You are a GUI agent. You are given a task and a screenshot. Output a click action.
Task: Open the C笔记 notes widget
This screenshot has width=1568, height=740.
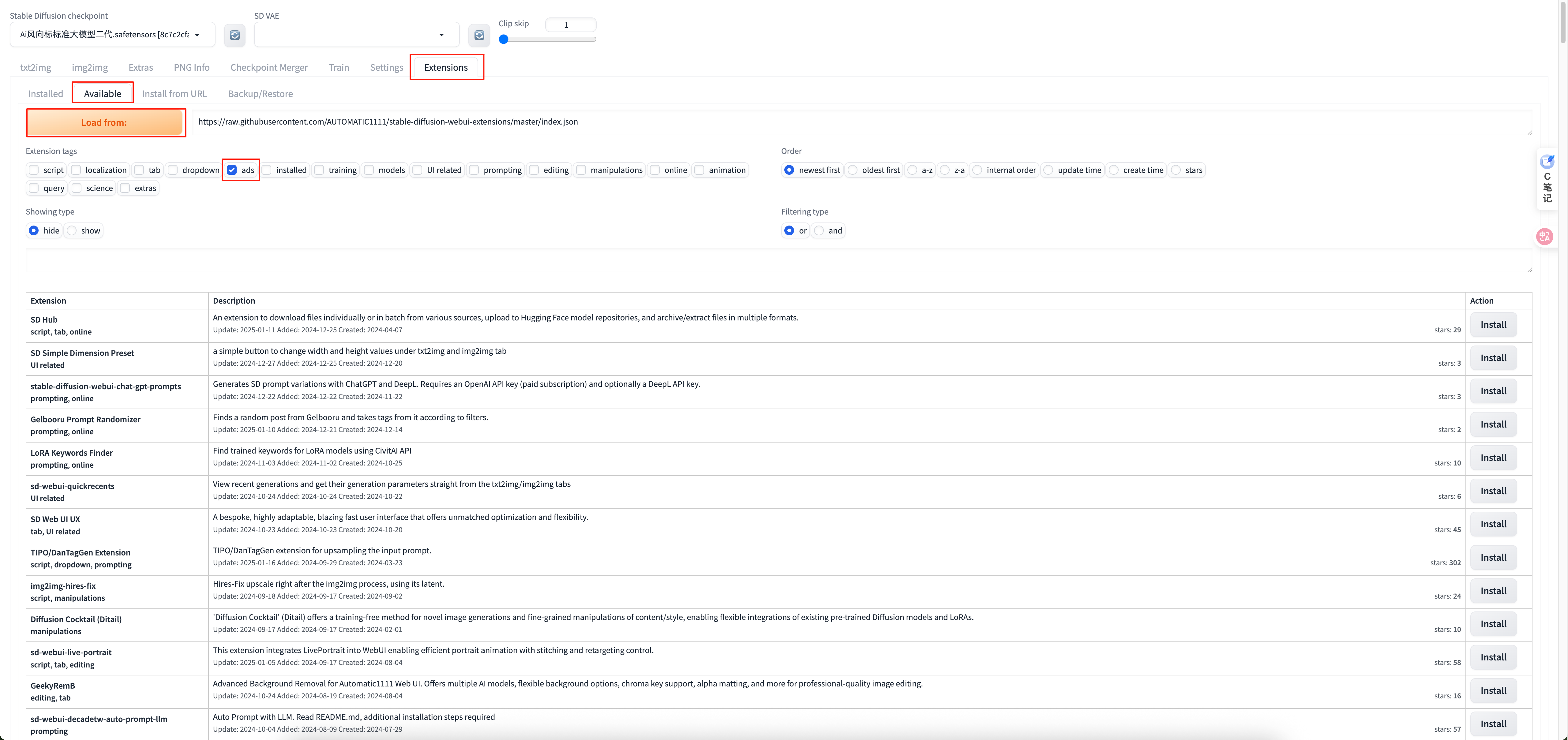1547,179
